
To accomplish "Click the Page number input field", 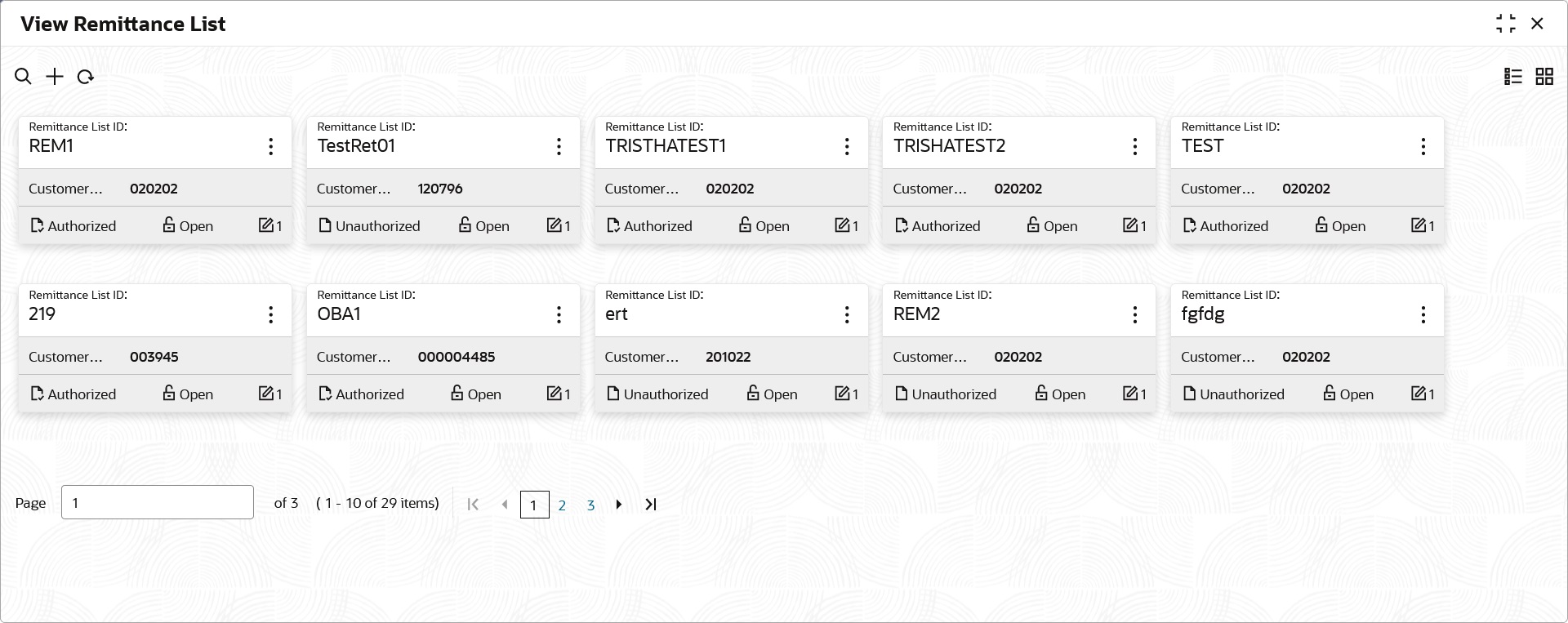I will pyautogui.click(x=158, y=503).
